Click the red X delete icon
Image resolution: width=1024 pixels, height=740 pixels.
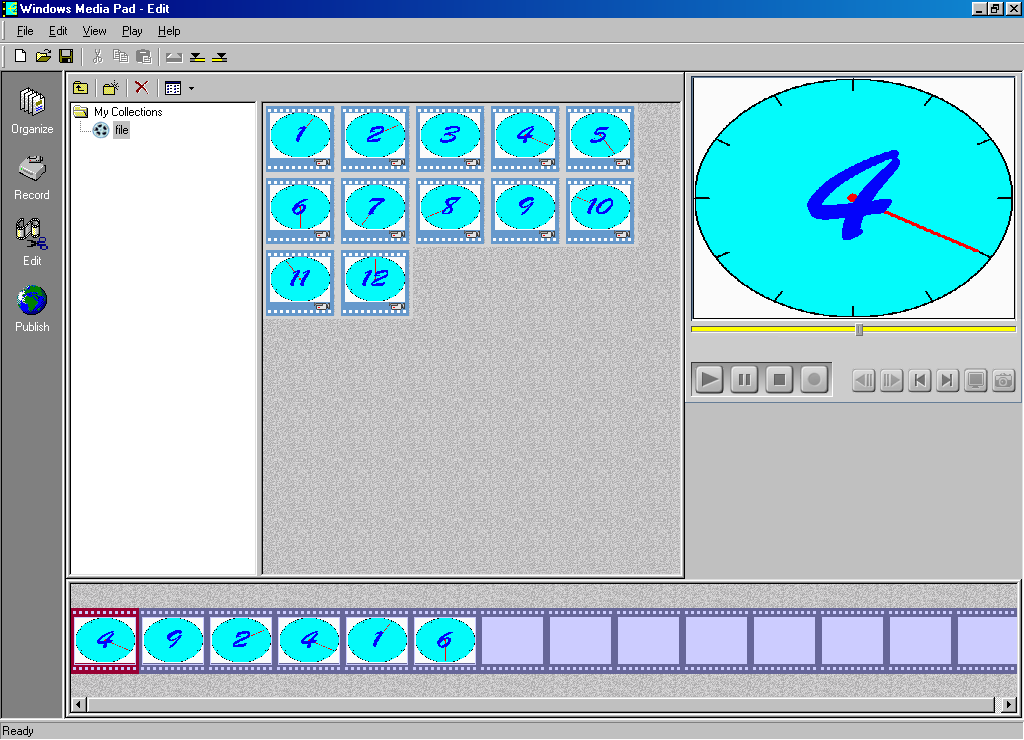tap(142, 88)
